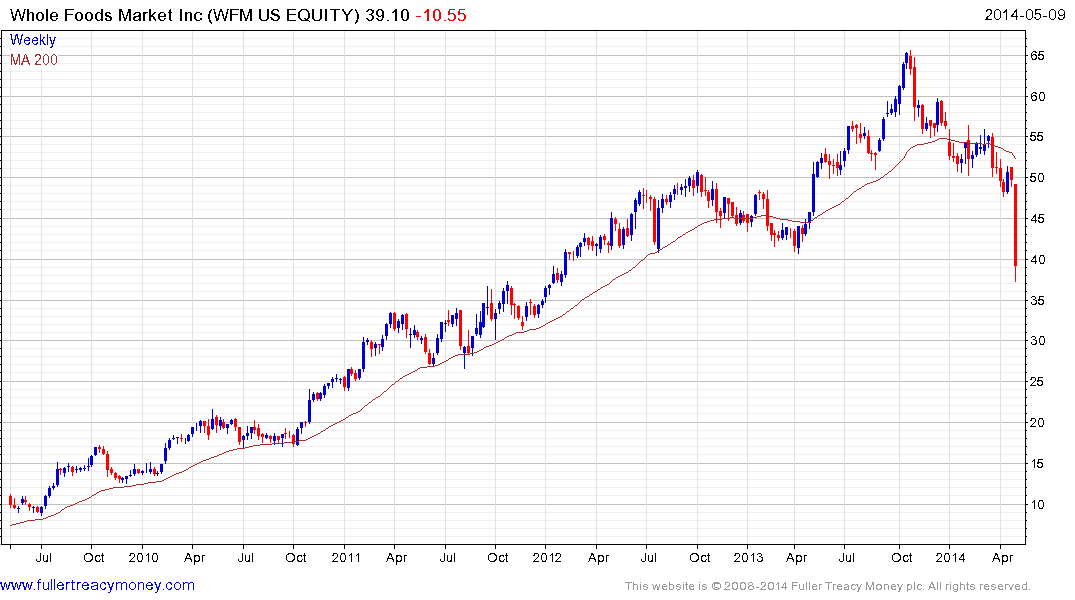The height and width of the screenshot is (600, 1075).
Task: Click the 2014 year label on time axis
Action: (x=950, y=557)
